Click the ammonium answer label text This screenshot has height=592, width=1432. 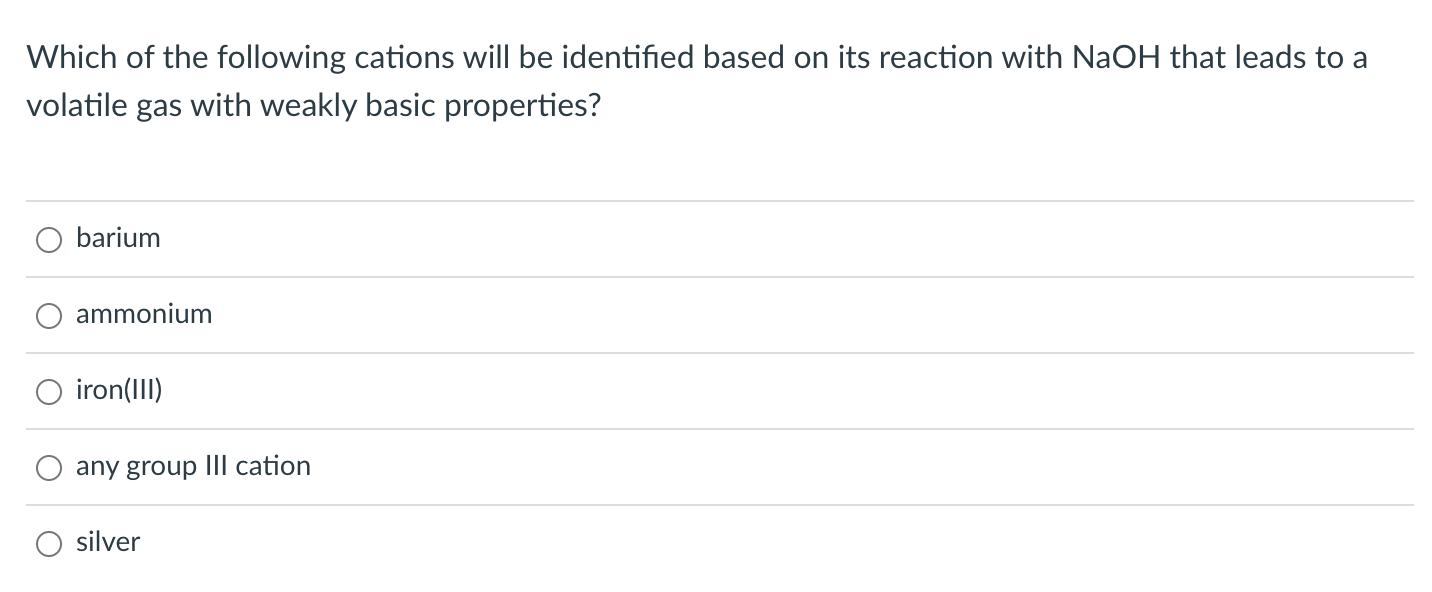(x=144, y=314)
